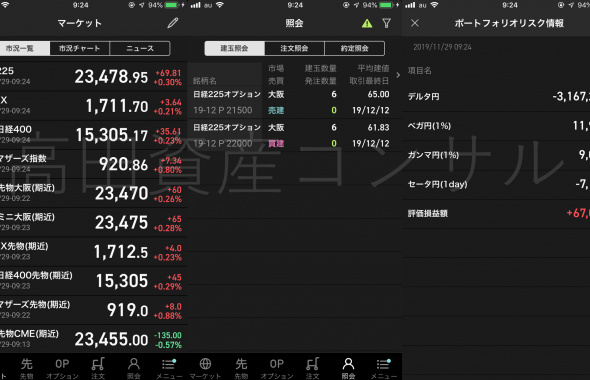Select the 注文照会 segment
This screenshot has height=380, width=590.
pos(294,48)
